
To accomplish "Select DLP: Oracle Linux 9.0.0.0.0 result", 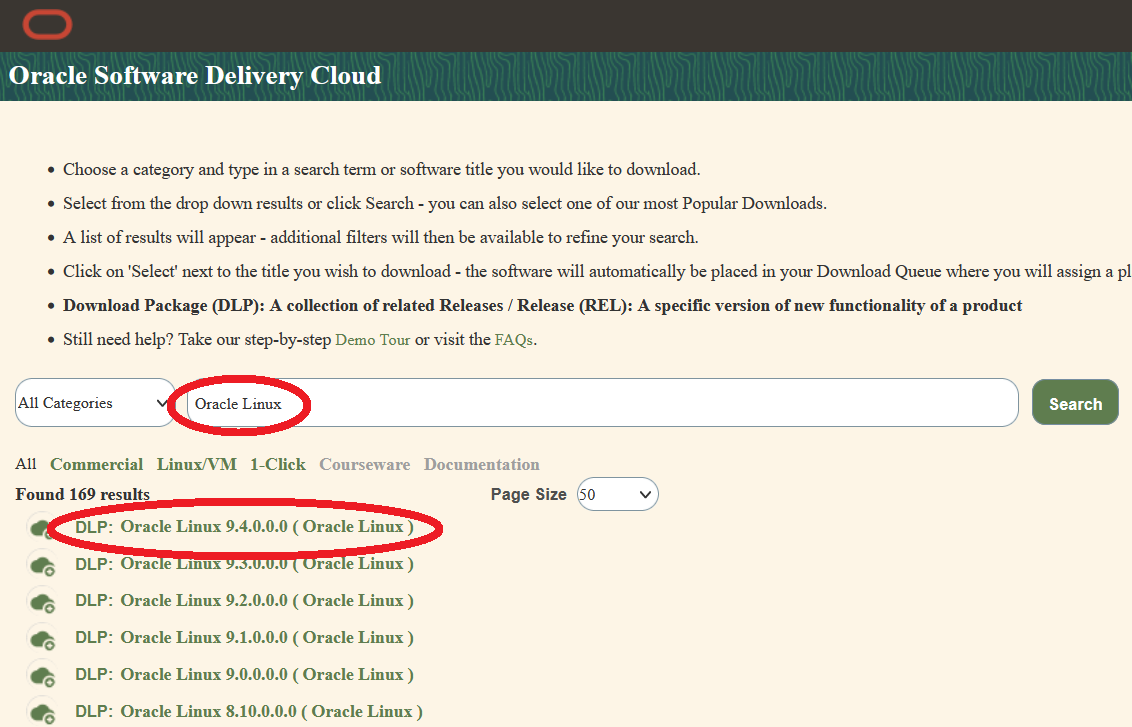I will pyautogui.click(x=245, y=674).
